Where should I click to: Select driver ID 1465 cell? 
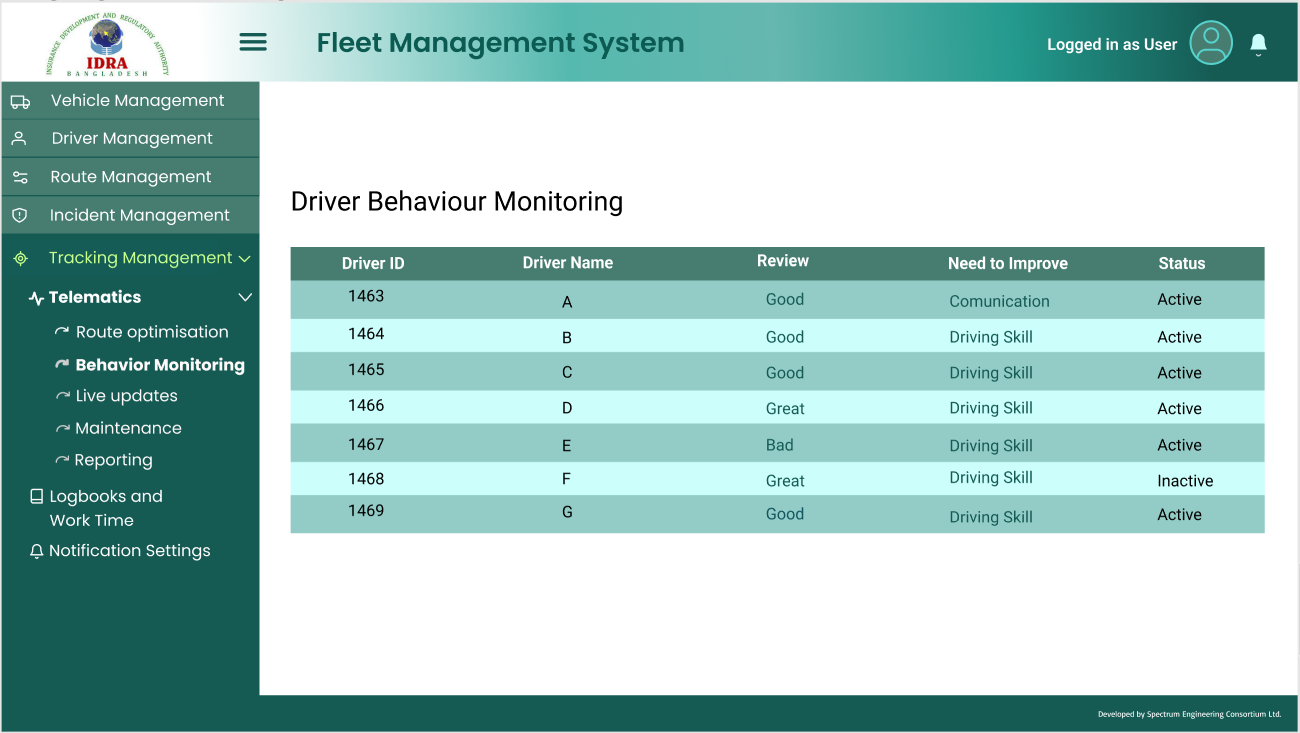[366, 370]
